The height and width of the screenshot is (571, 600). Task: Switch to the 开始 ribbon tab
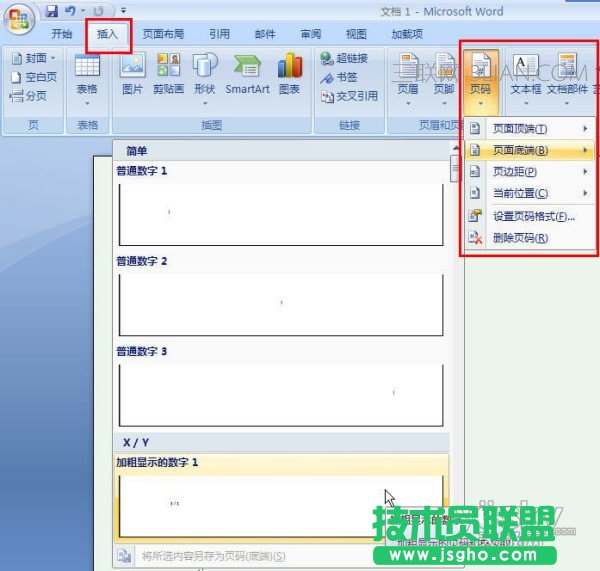pos(62,34)
